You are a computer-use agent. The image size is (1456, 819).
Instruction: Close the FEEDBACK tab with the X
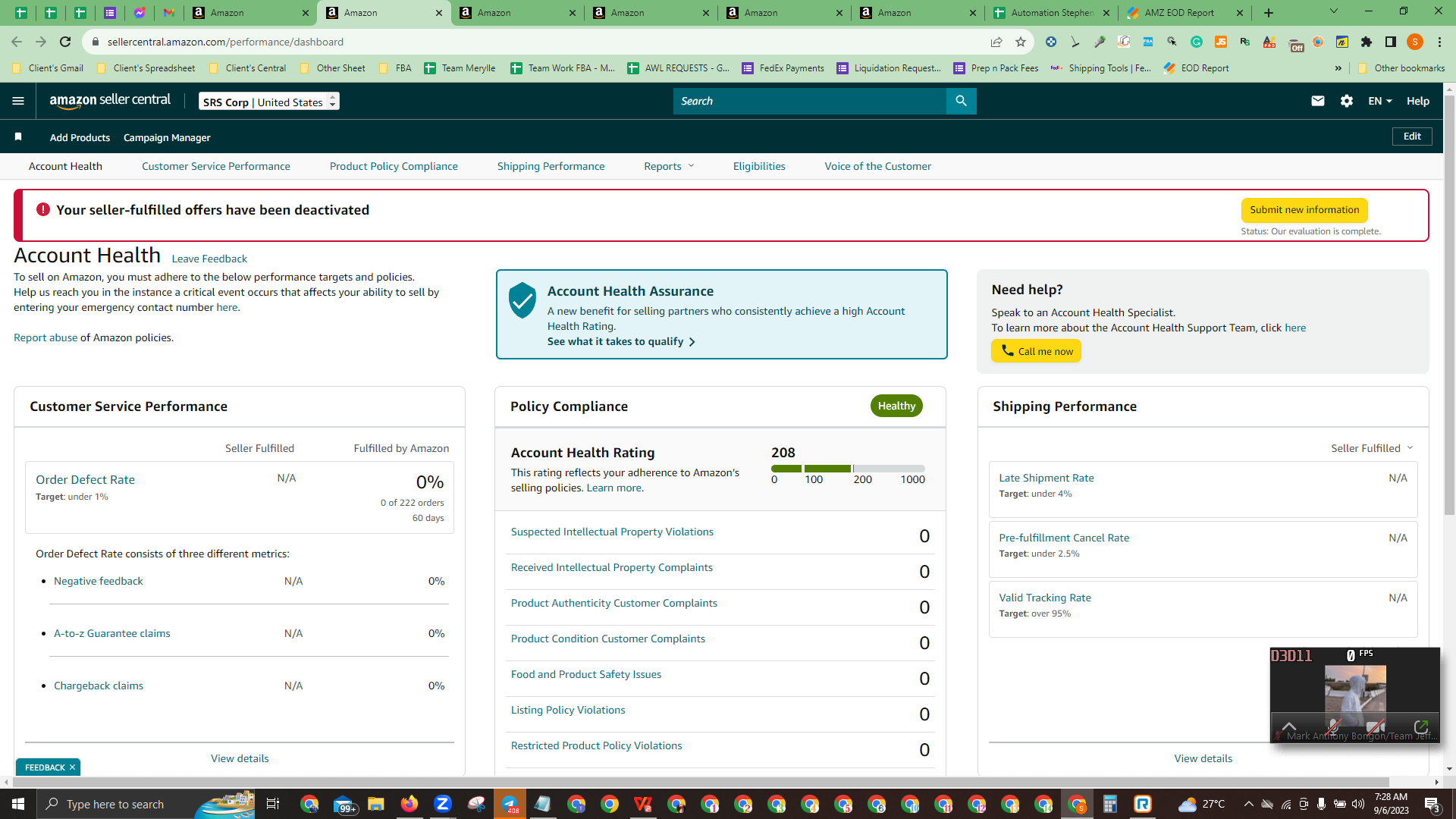[72, 767]
